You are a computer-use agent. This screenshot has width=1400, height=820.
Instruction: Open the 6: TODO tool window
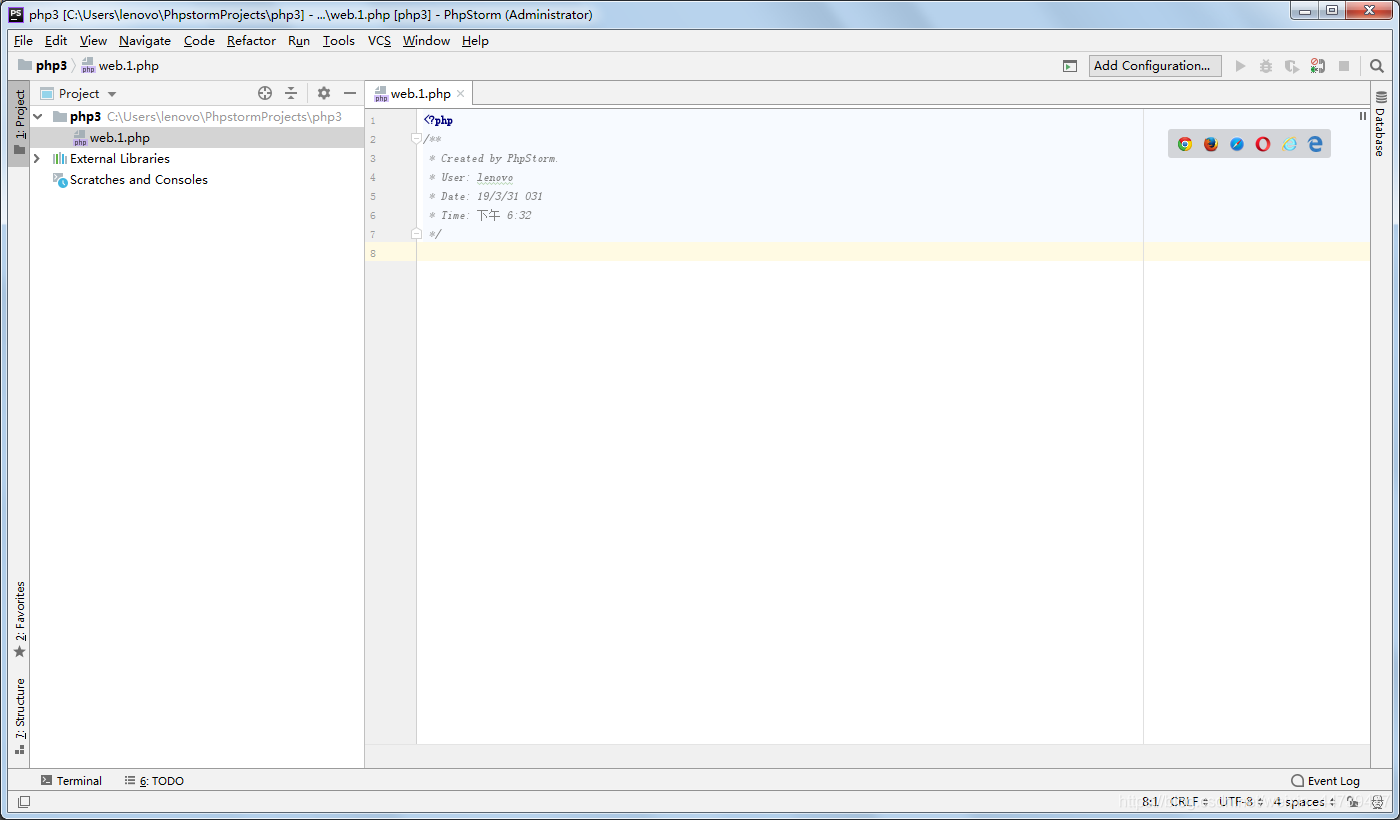[x=154, y=781]
